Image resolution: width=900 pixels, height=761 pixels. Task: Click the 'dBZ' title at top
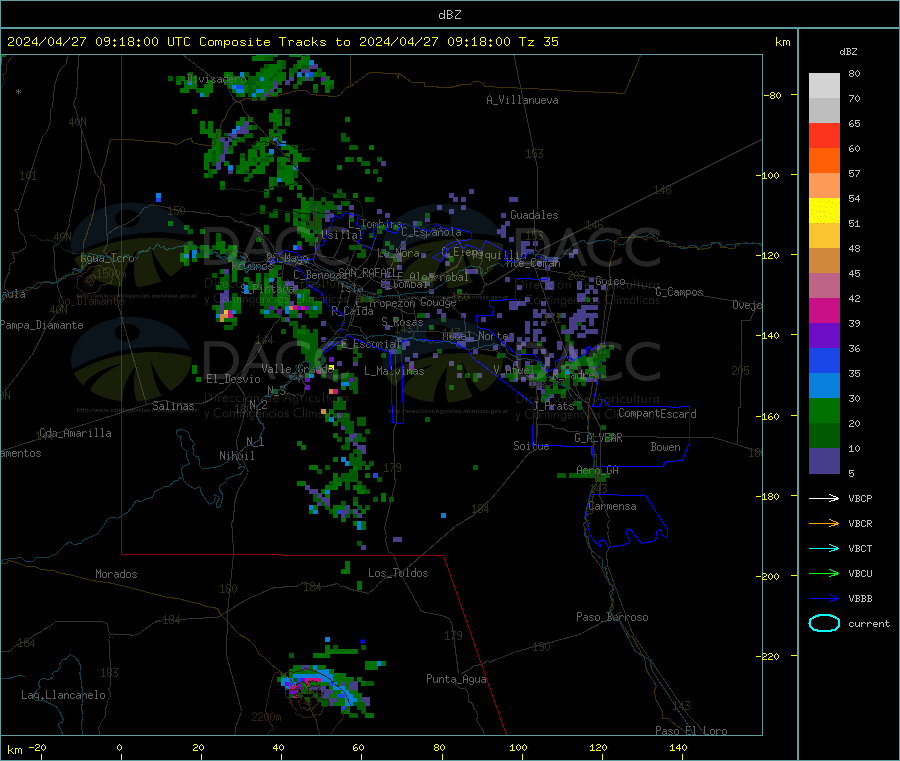[x=449, y=15]
